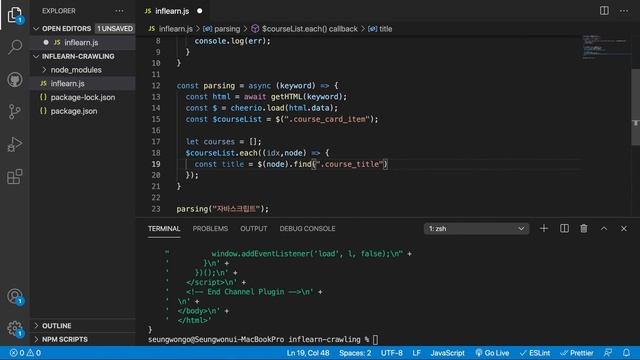The height and width of the screenshot is (360, 640).
Task: Open notifications bell icon
Action: (626, 353)
